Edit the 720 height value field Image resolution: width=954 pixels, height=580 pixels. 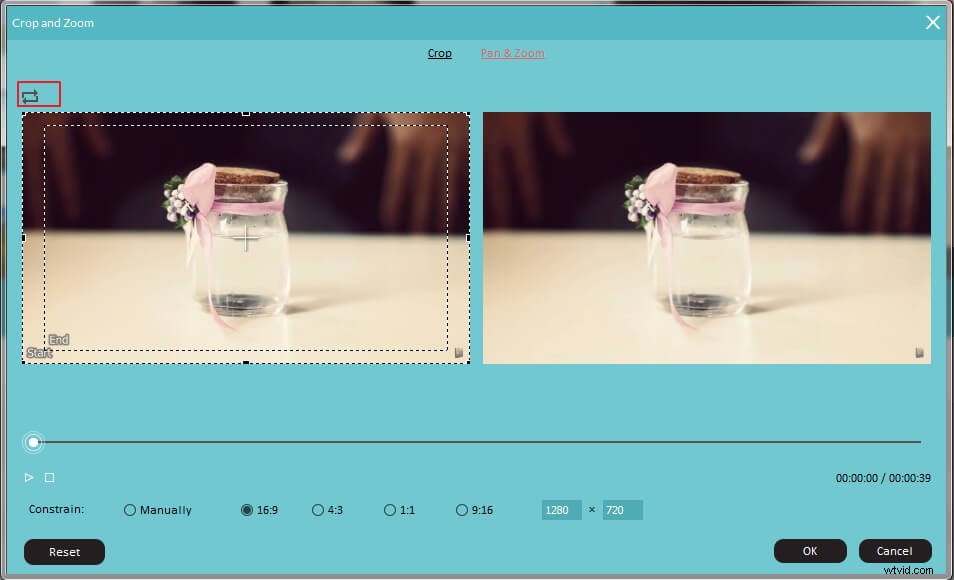point(622,510)
